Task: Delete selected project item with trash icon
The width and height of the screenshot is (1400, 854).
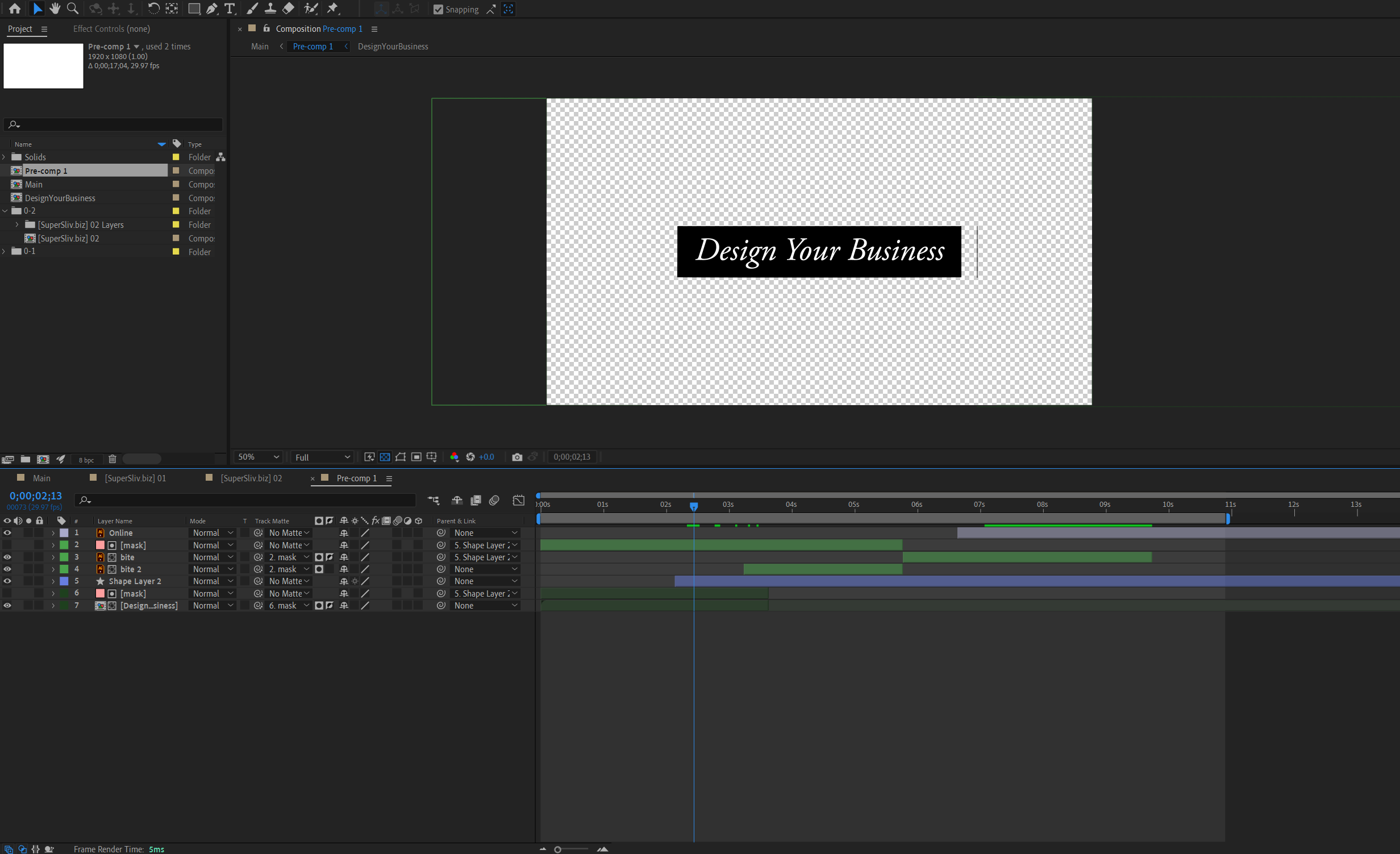Action: (113, 459)
